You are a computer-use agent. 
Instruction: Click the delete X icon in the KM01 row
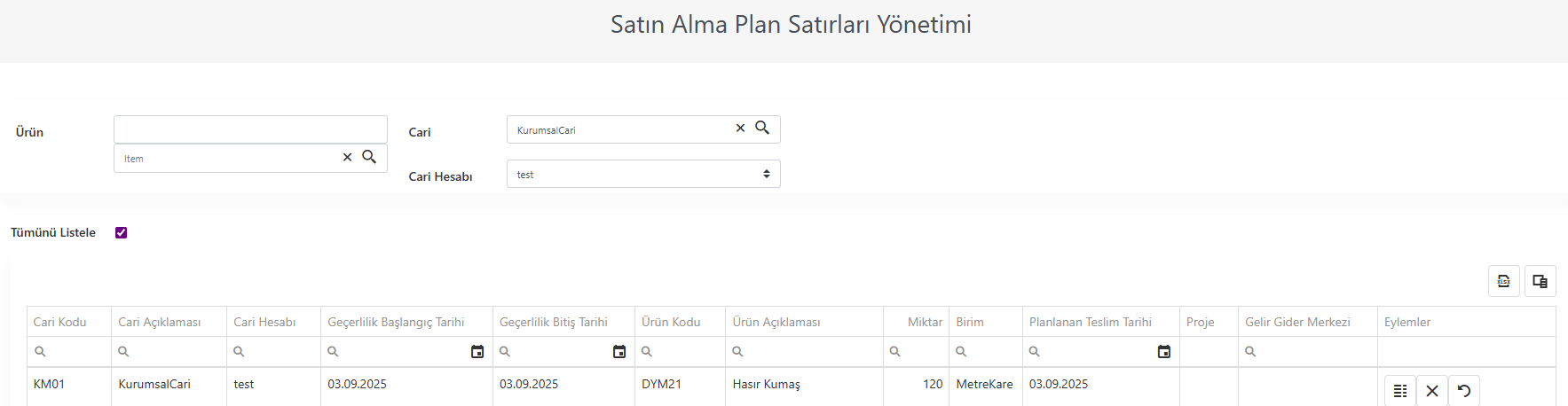click(x=1432, y=391)
